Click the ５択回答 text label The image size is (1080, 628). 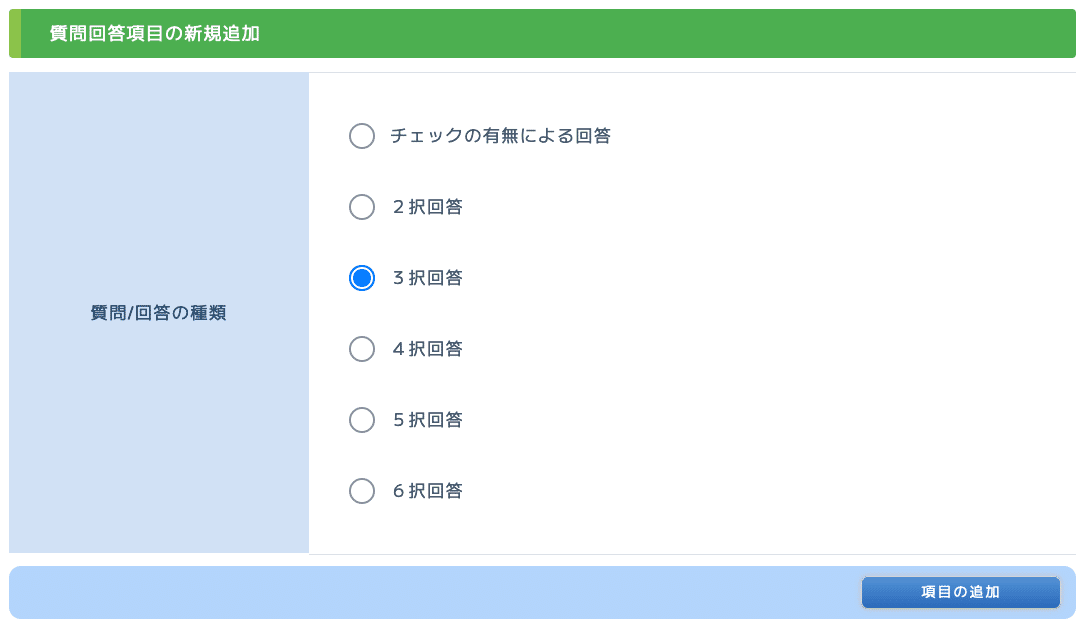pyautogui.click(x=427, y=419)
